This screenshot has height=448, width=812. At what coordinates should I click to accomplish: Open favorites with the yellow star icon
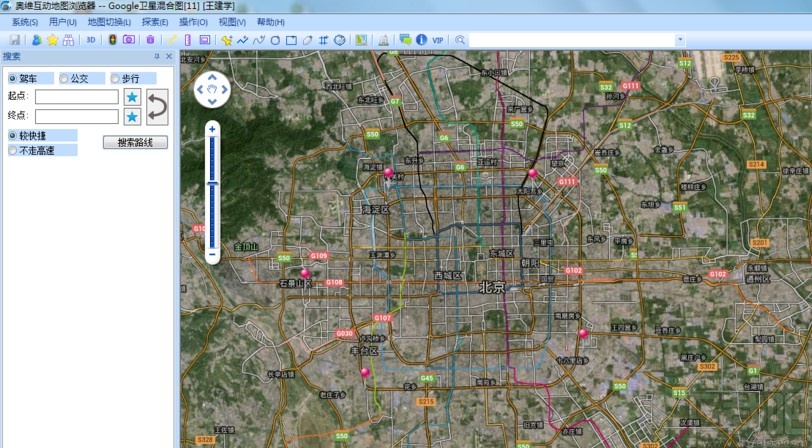pos(52,40)
